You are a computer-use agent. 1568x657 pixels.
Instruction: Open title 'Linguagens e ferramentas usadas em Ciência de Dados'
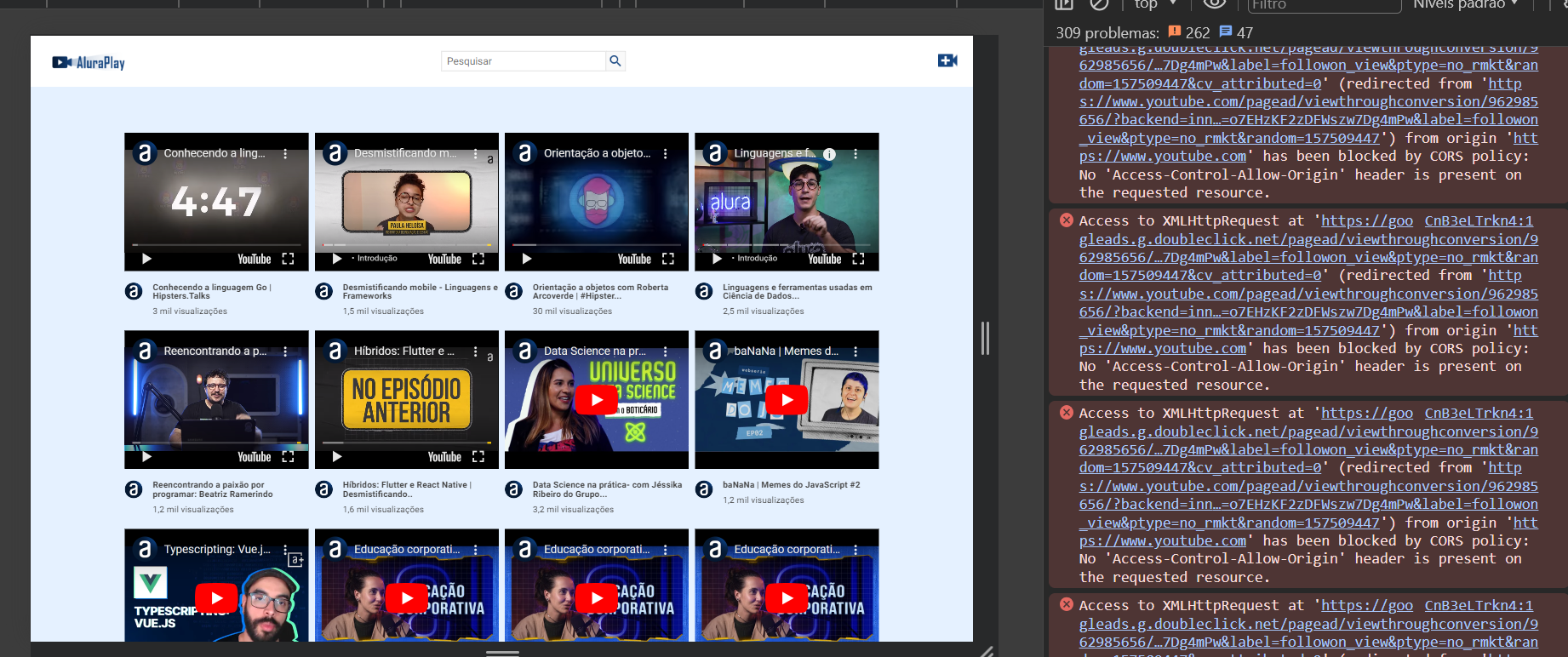click(x=798, y=292)
